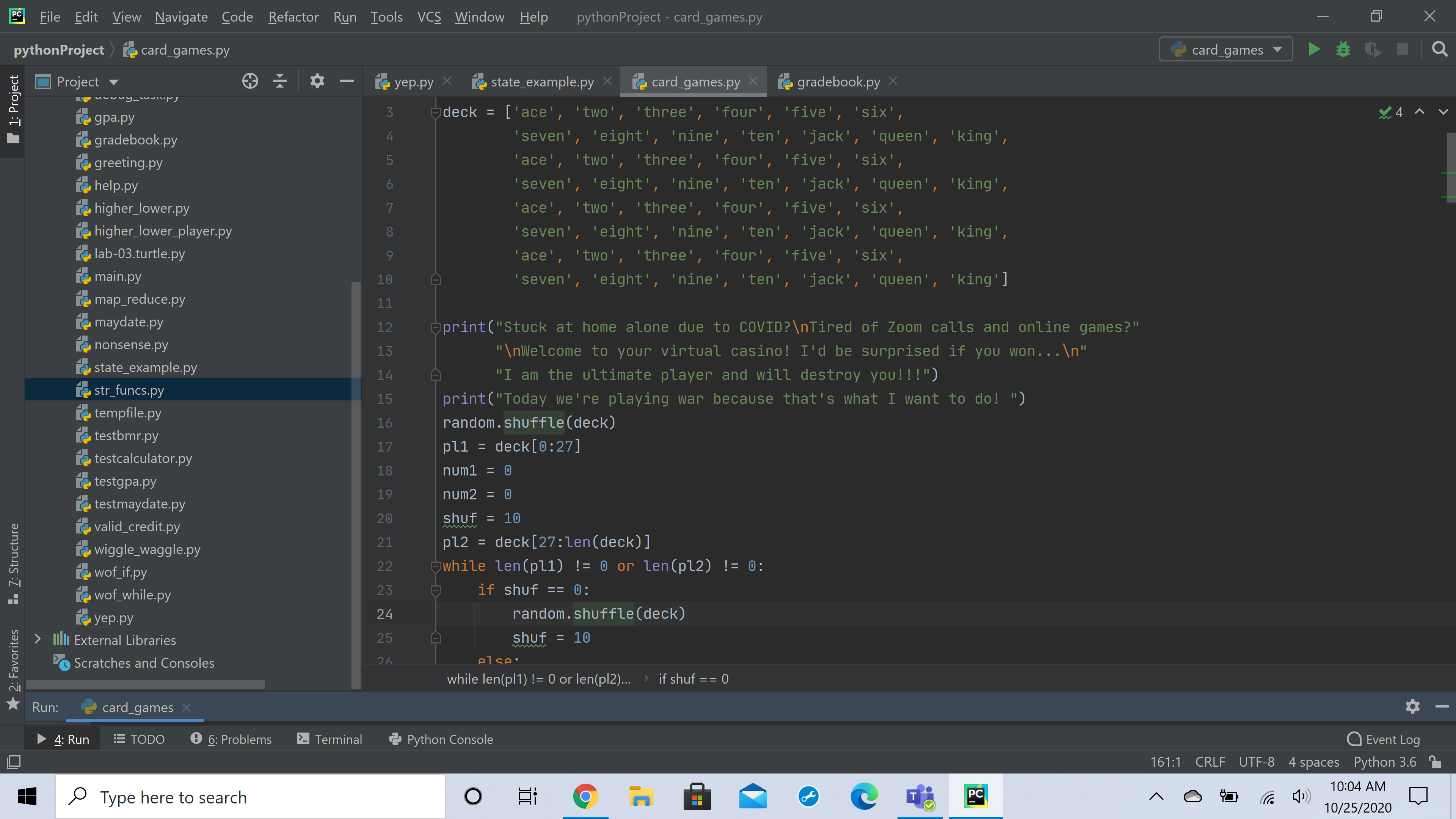Start debugging with the bug icon
Screen dimensions: 1456x819
click(x=1343, y=50)
